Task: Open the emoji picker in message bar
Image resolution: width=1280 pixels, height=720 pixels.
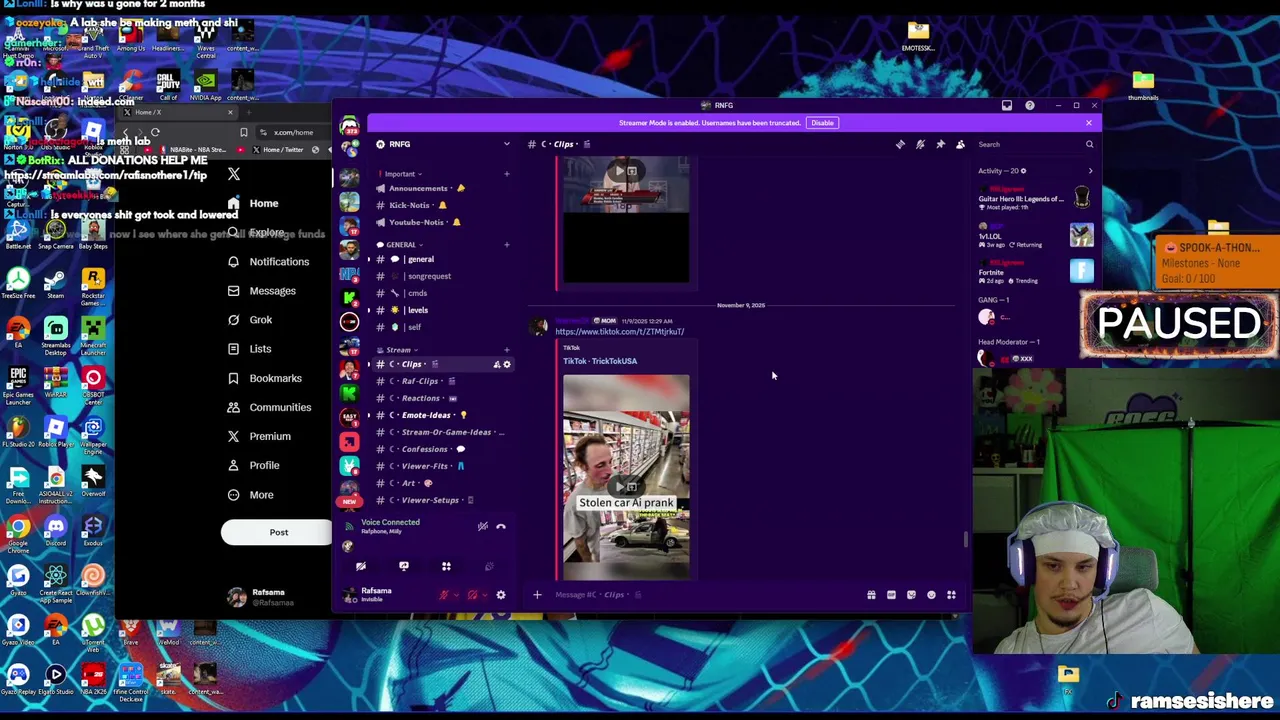Action: [x=931, y=595]
